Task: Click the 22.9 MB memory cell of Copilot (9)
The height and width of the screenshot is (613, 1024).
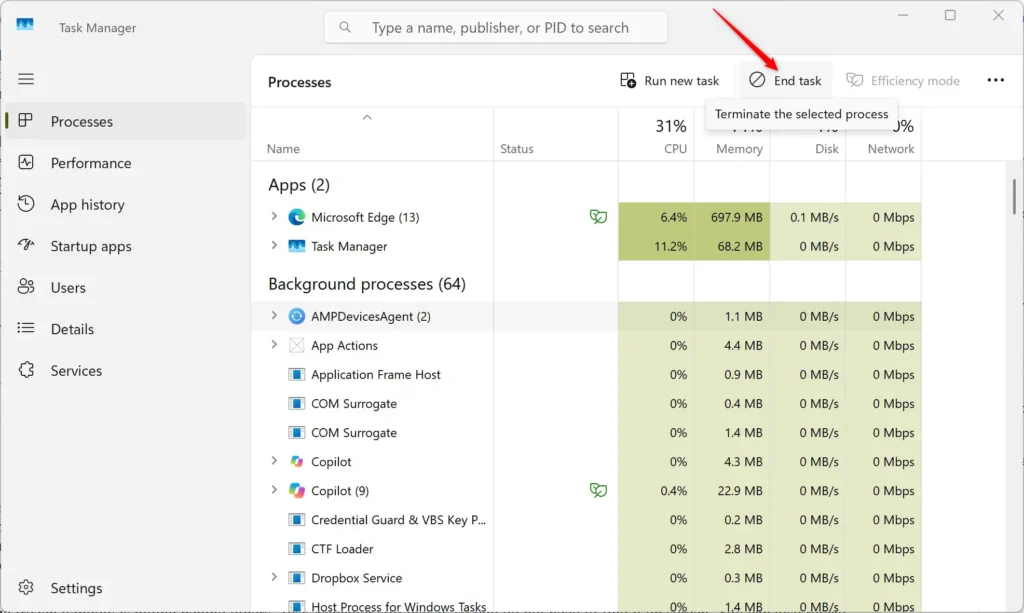Action: (731, 490)
